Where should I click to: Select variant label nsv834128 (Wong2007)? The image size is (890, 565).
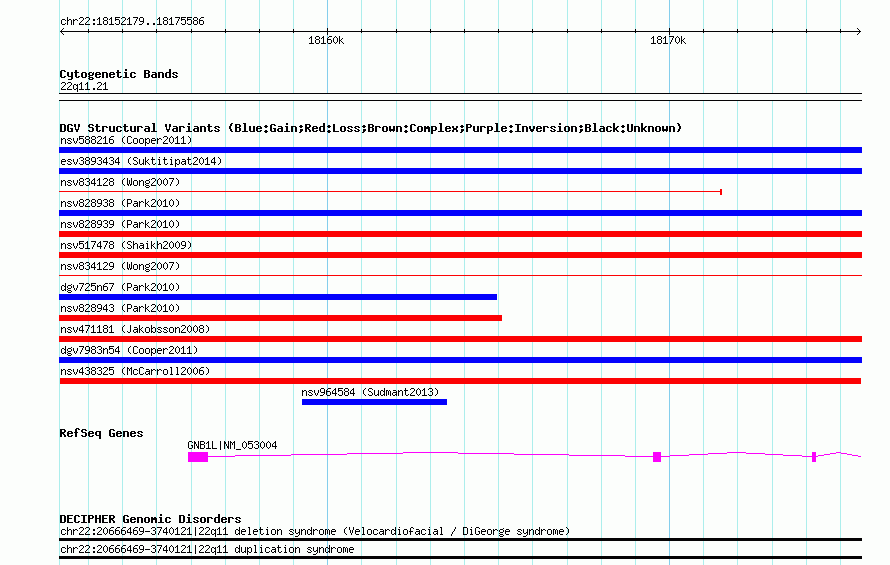tap(120, 182)
